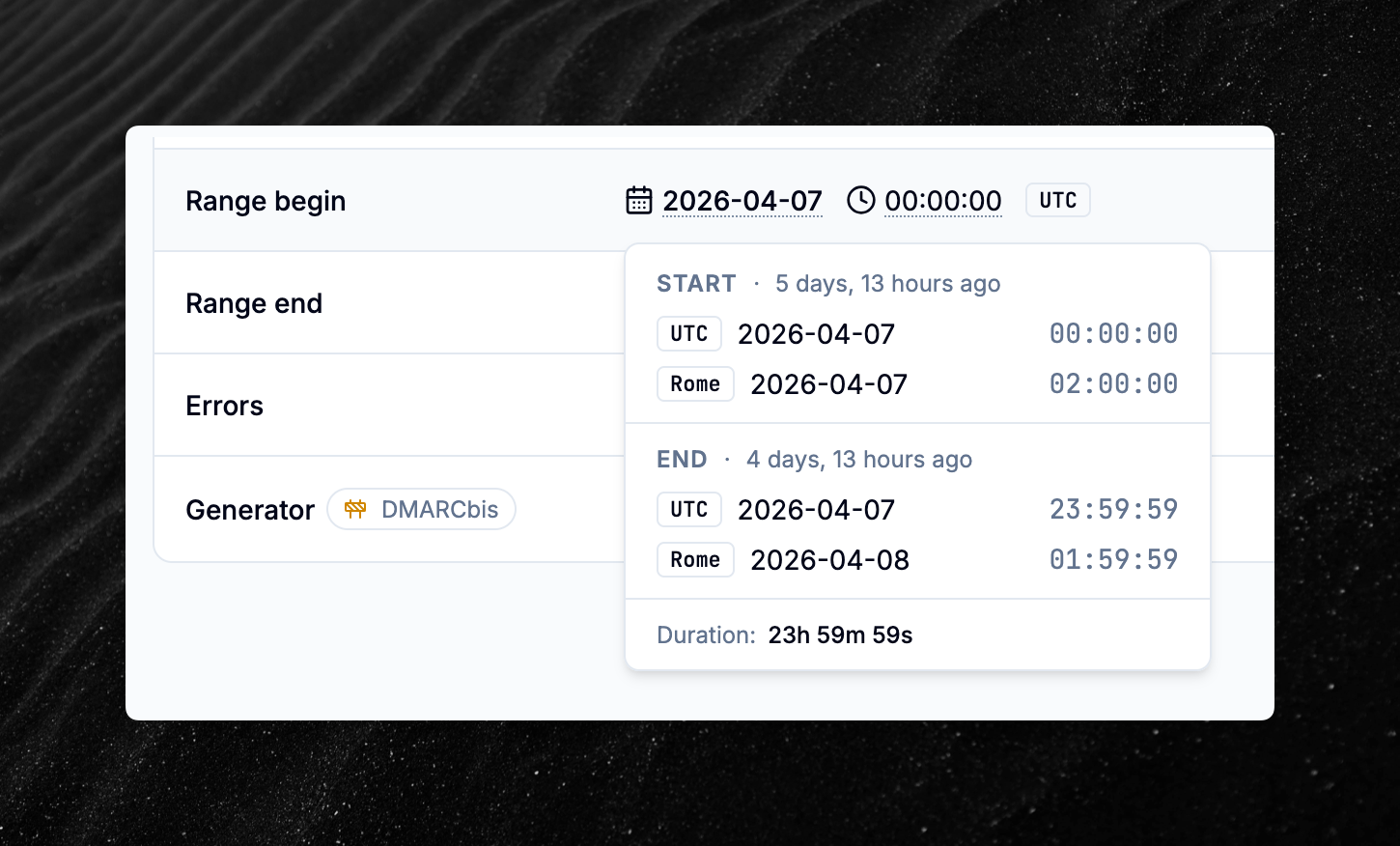This screenshot has width=1400, height=846.
Task: Click the 4 days 13 hours ago link
Action: point(859,459)
